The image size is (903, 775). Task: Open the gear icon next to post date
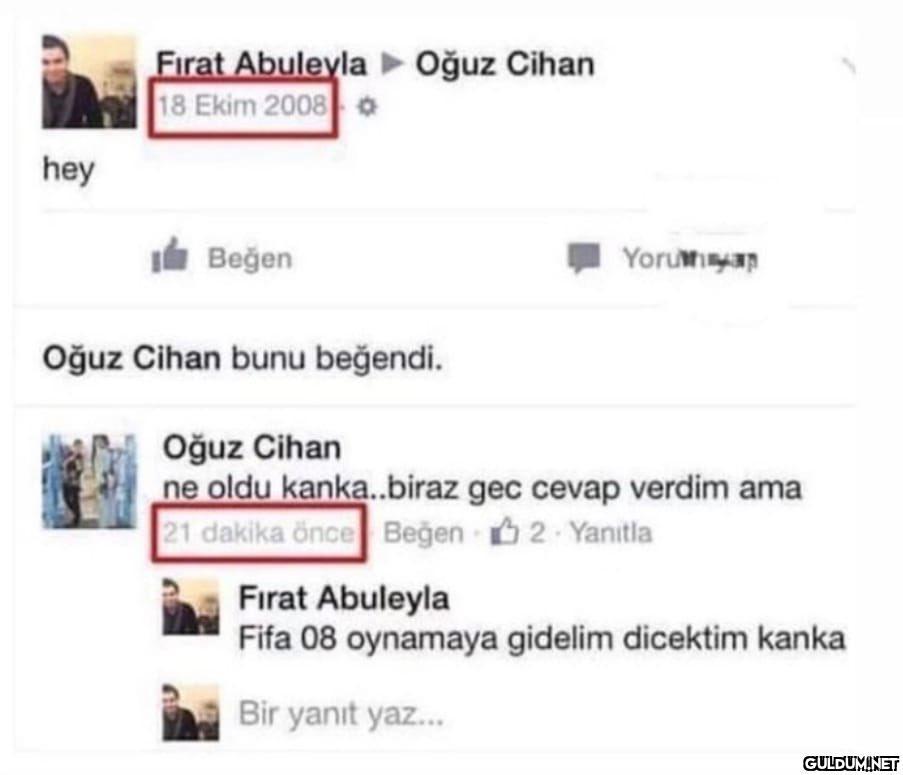(x=367, y=107)
